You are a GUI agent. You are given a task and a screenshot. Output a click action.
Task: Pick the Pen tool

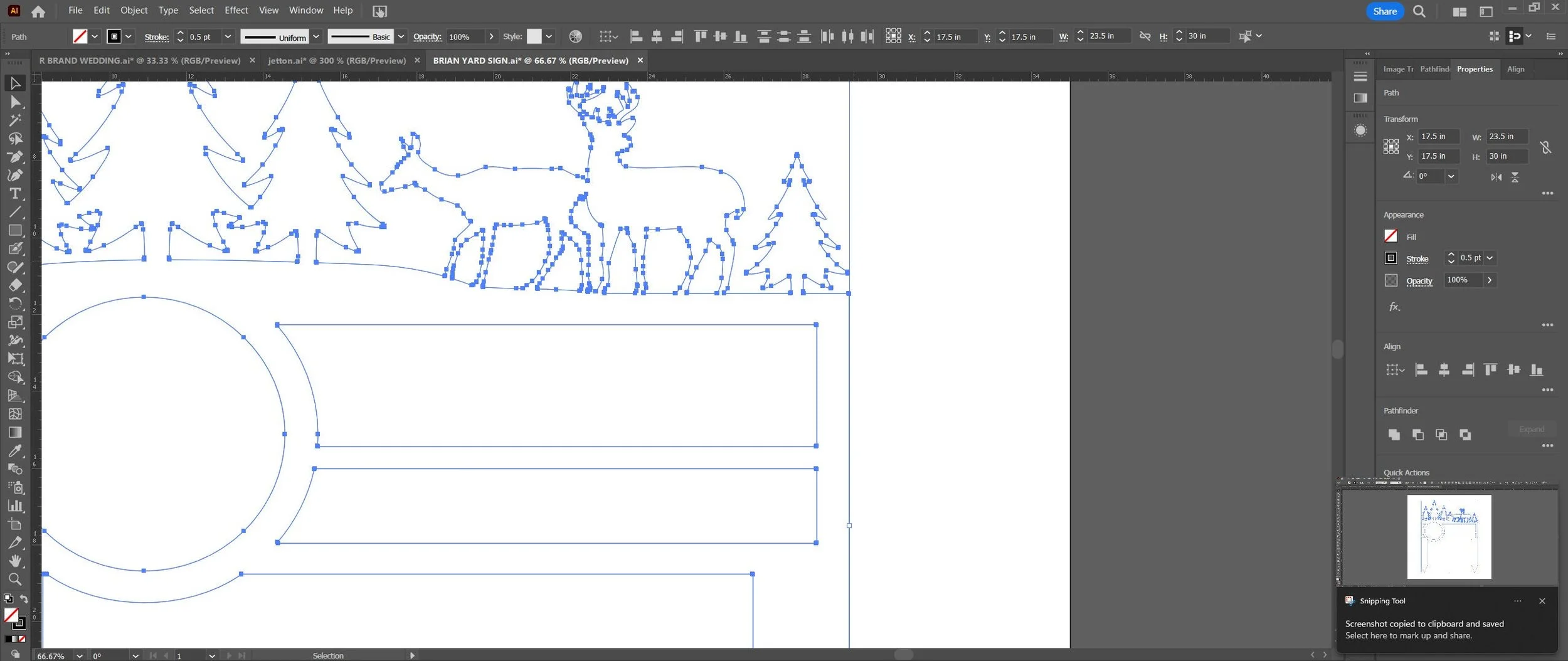(15, 157)
